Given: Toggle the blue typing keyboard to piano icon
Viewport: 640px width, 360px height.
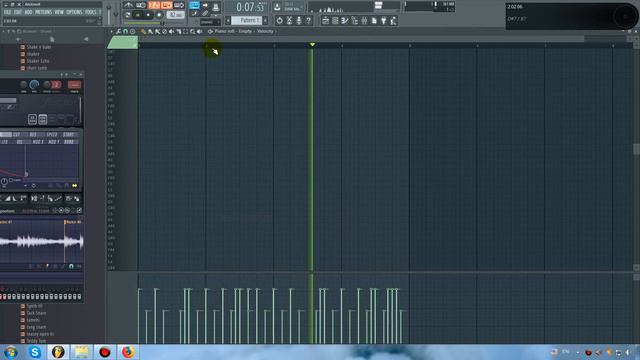Looking at the screenshot, I should 194,5.
